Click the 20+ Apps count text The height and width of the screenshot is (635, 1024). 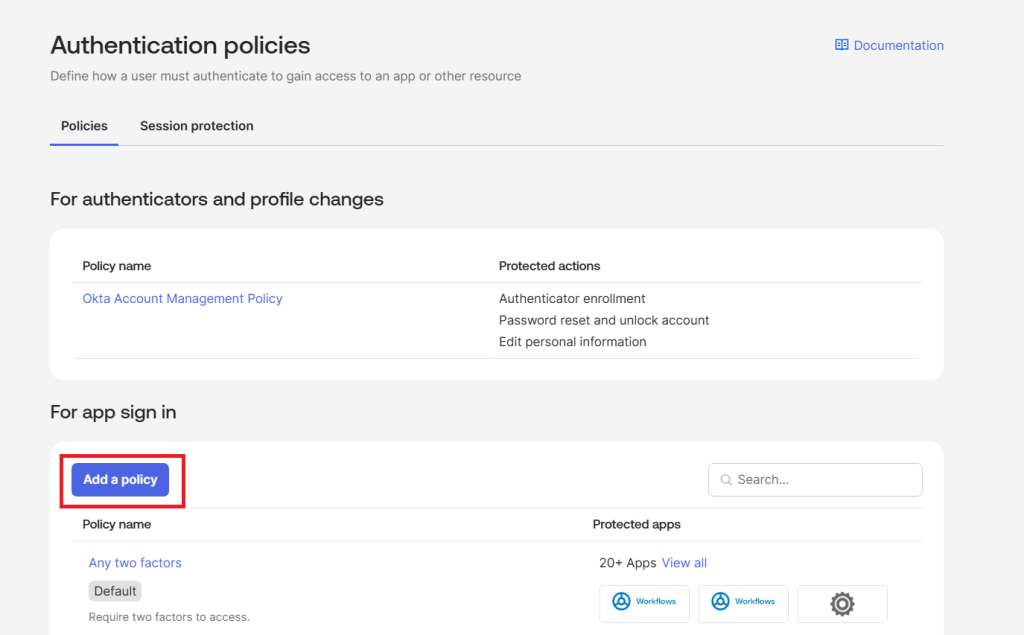pyautogui.click(x=627, y=563)
